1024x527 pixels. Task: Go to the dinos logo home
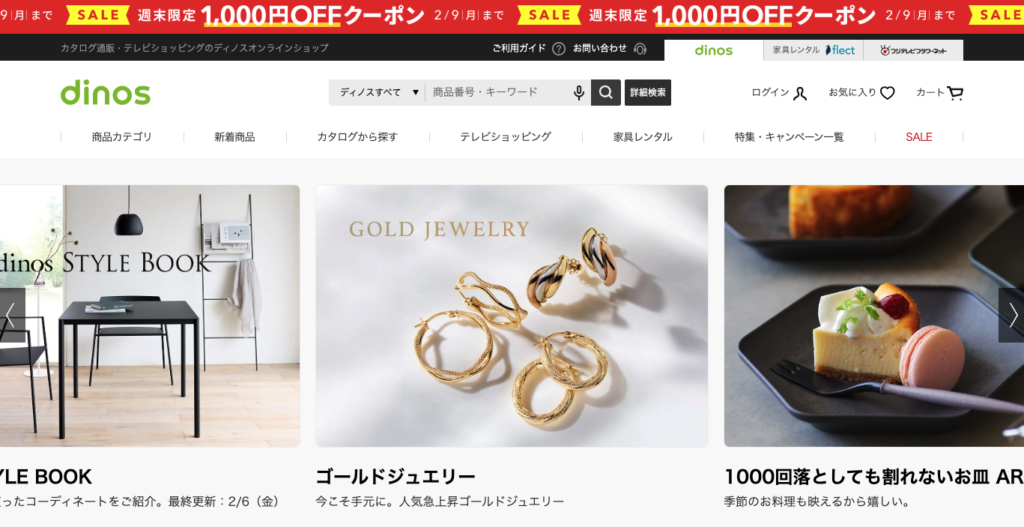pyautogui.click(x=105, y=93)
